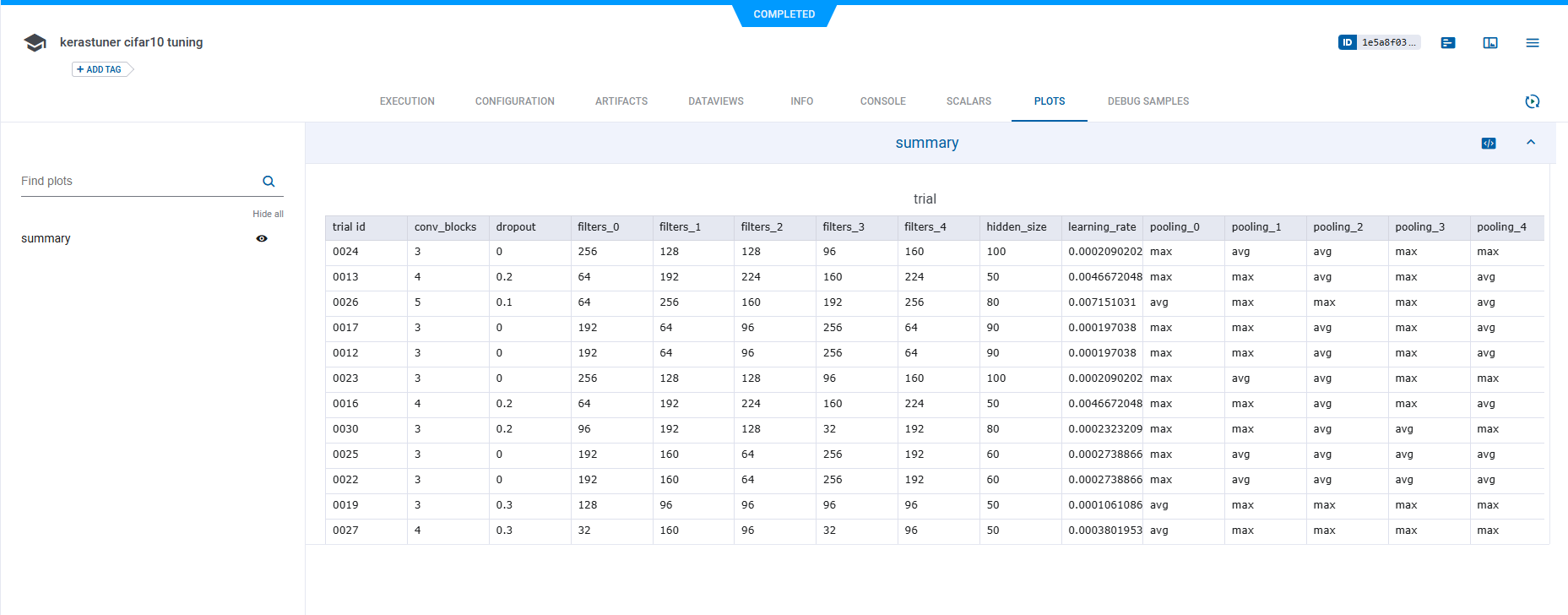This screenshot has width=1568, height=615.
Task: Select summary in the plots list
Action: click(x=46, y=239)
